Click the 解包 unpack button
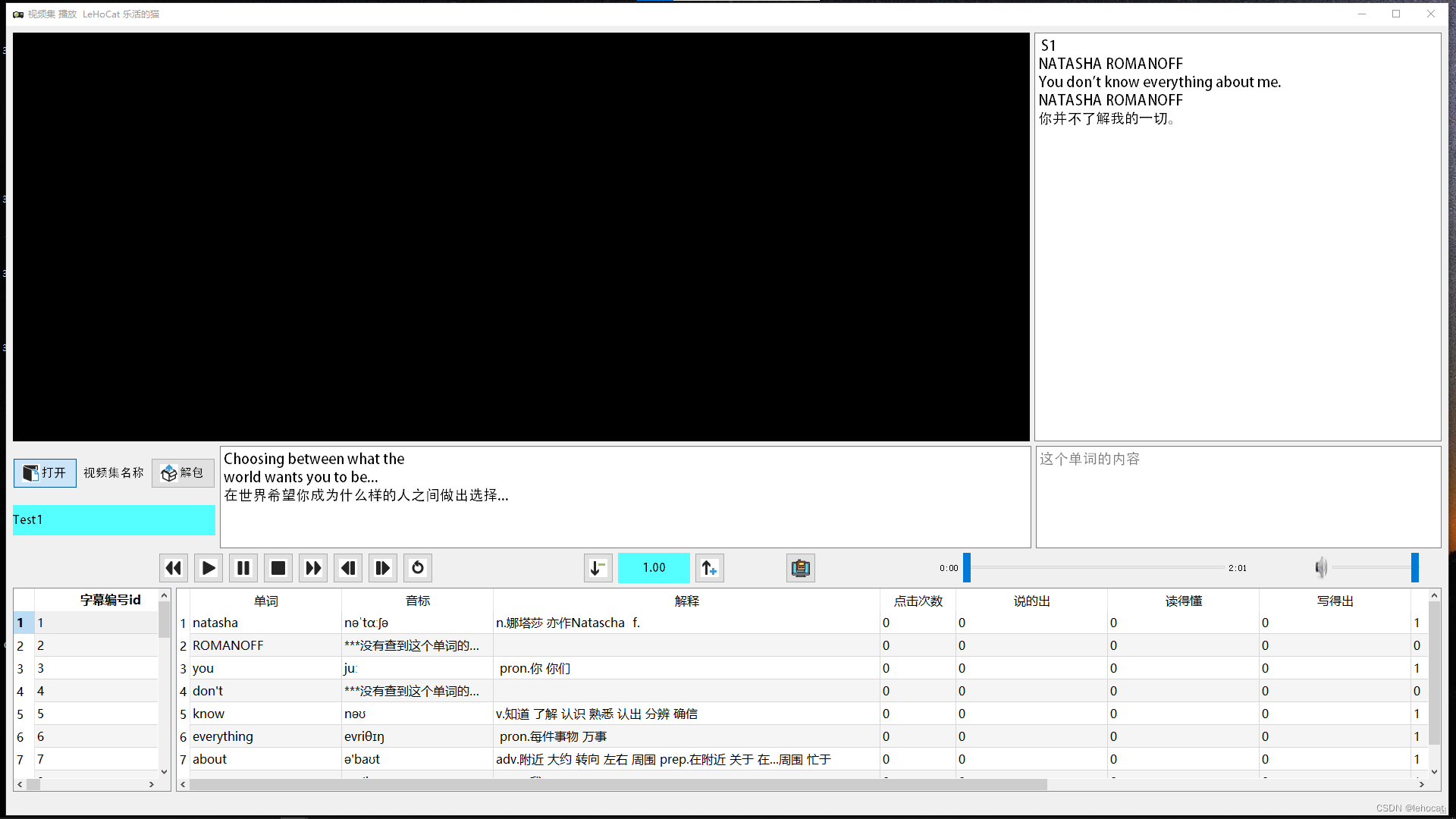This screenshot has height=819, width=1456. point(183,473)
